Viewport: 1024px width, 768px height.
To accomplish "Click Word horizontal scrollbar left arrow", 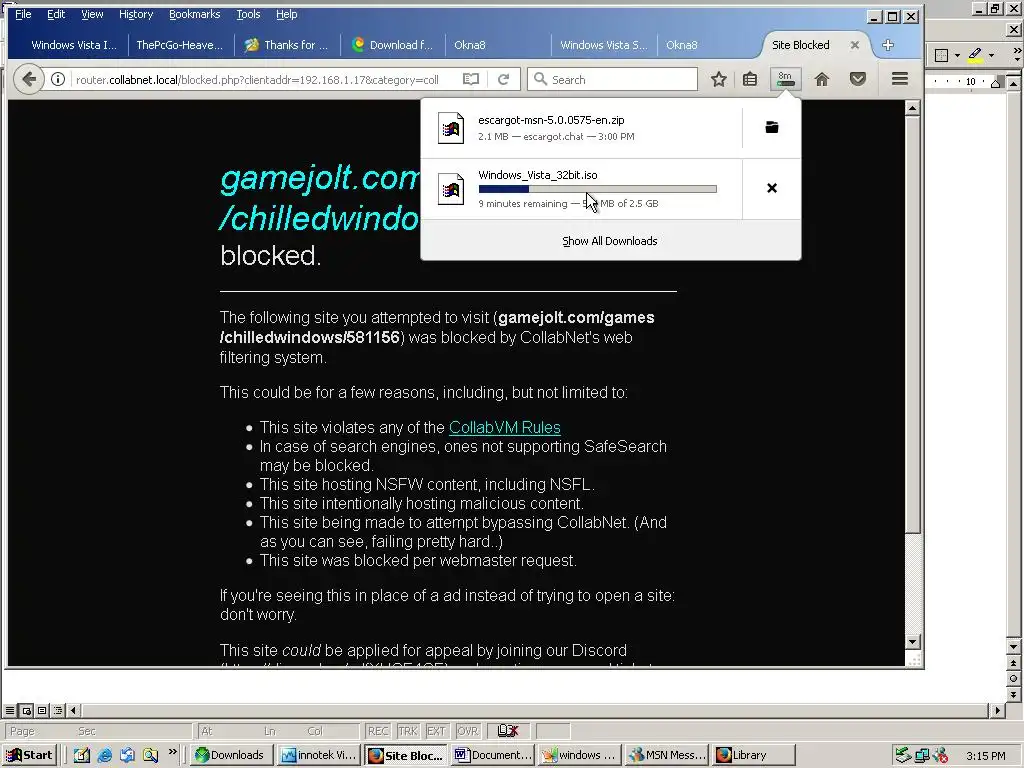I will pyautogui.click(x=73, y=710).
